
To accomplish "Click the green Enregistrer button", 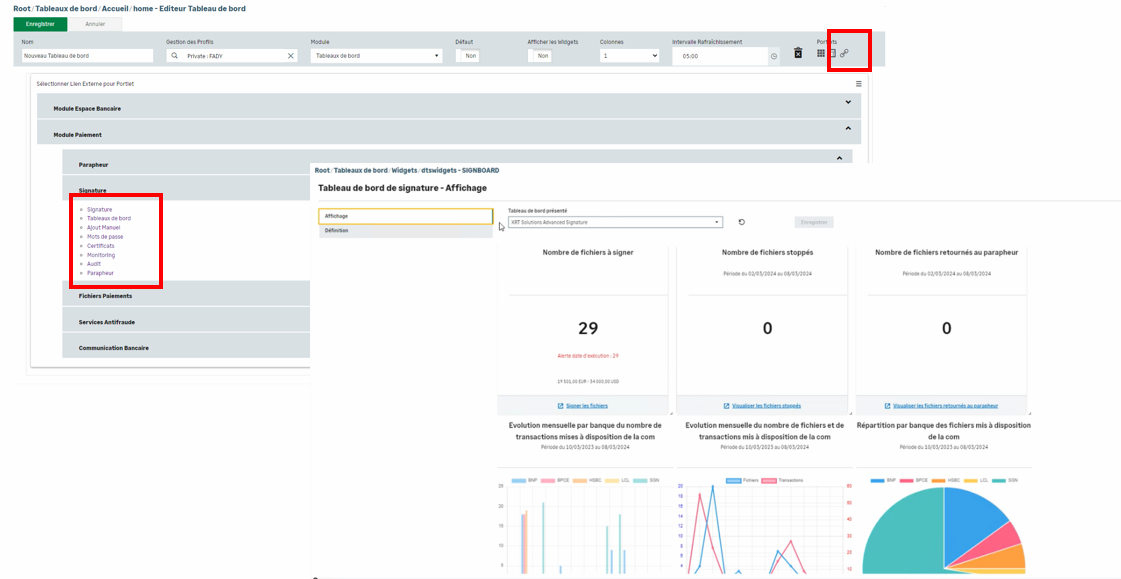I will tap(40, 23).
